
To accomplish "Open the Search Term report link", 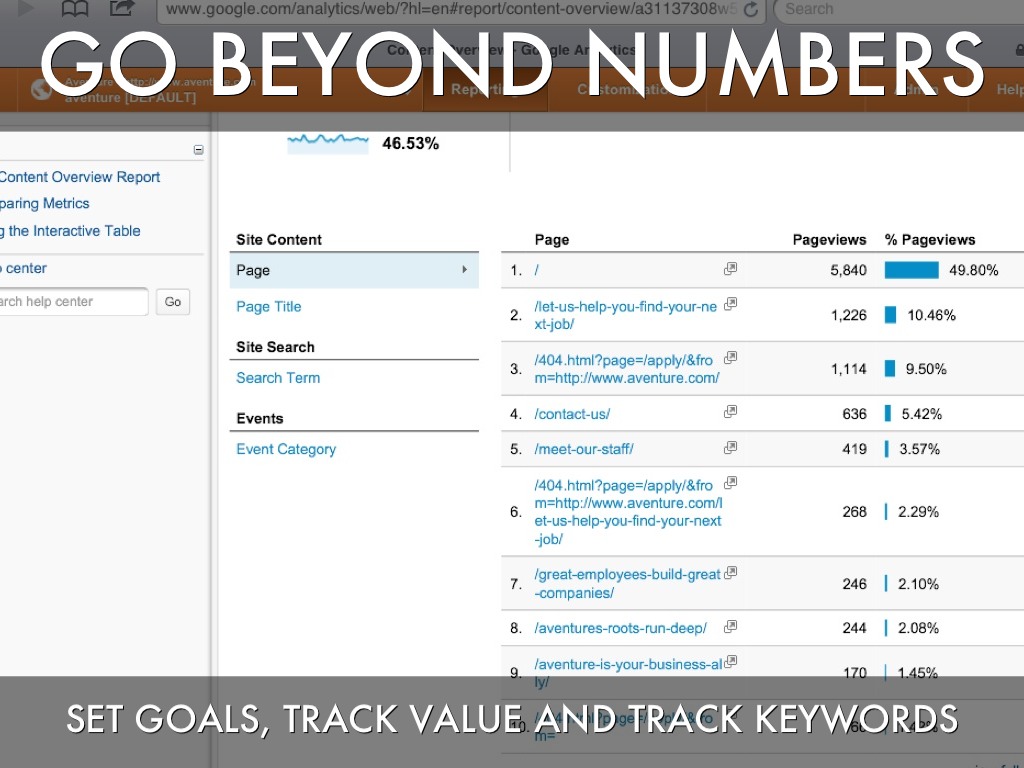I will pos(278,378).
